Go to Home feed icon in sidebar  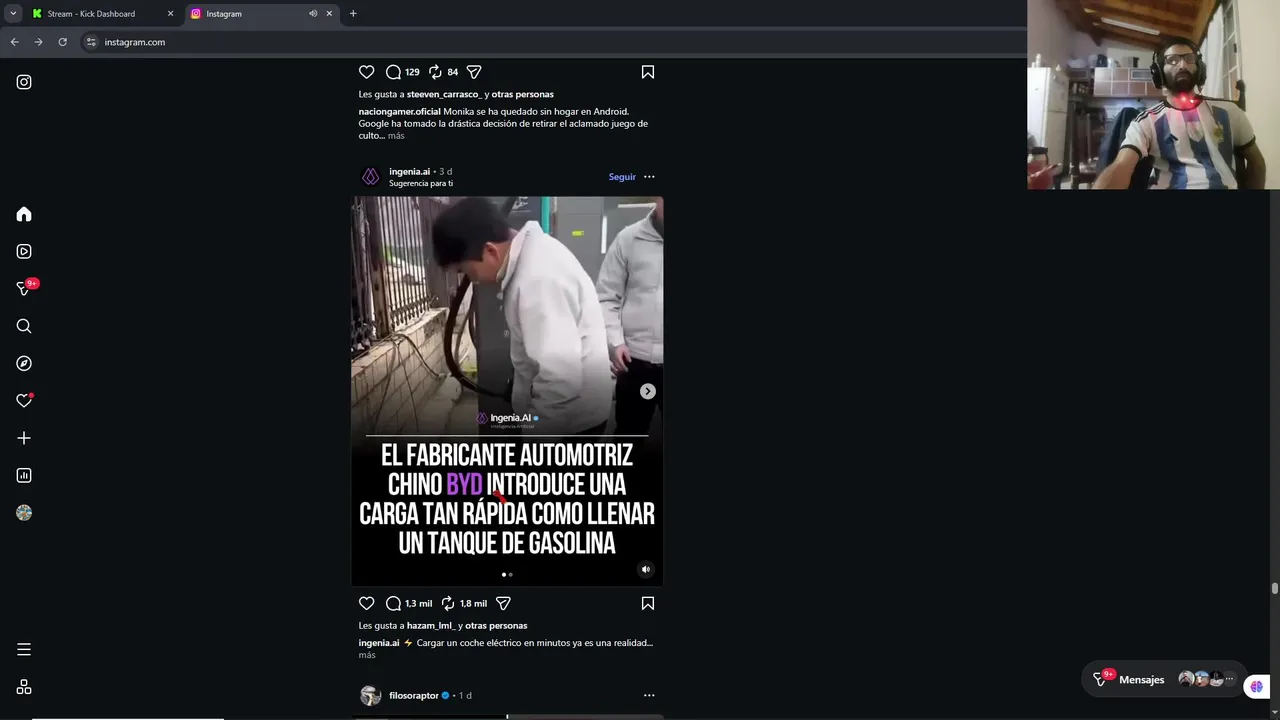[x=24, y=214]
